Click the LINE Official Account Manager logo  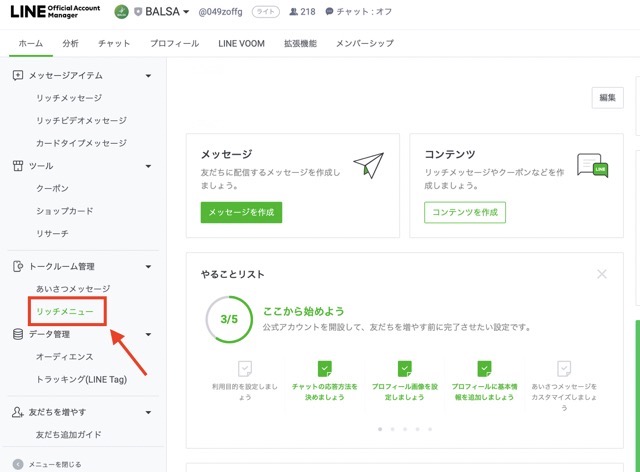pyautogui.click(x=55, y=11)
